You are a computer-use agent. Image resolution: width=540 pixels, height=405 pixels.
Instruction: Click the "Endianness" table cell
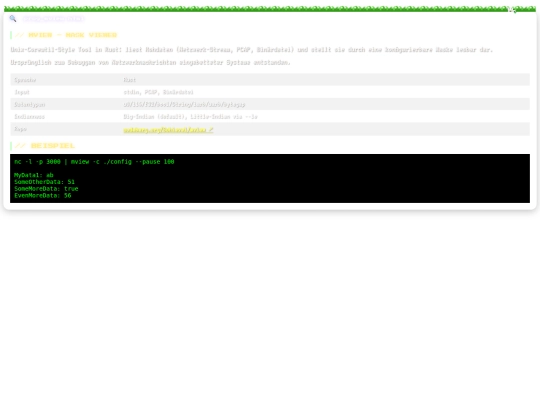coord(65,117)
